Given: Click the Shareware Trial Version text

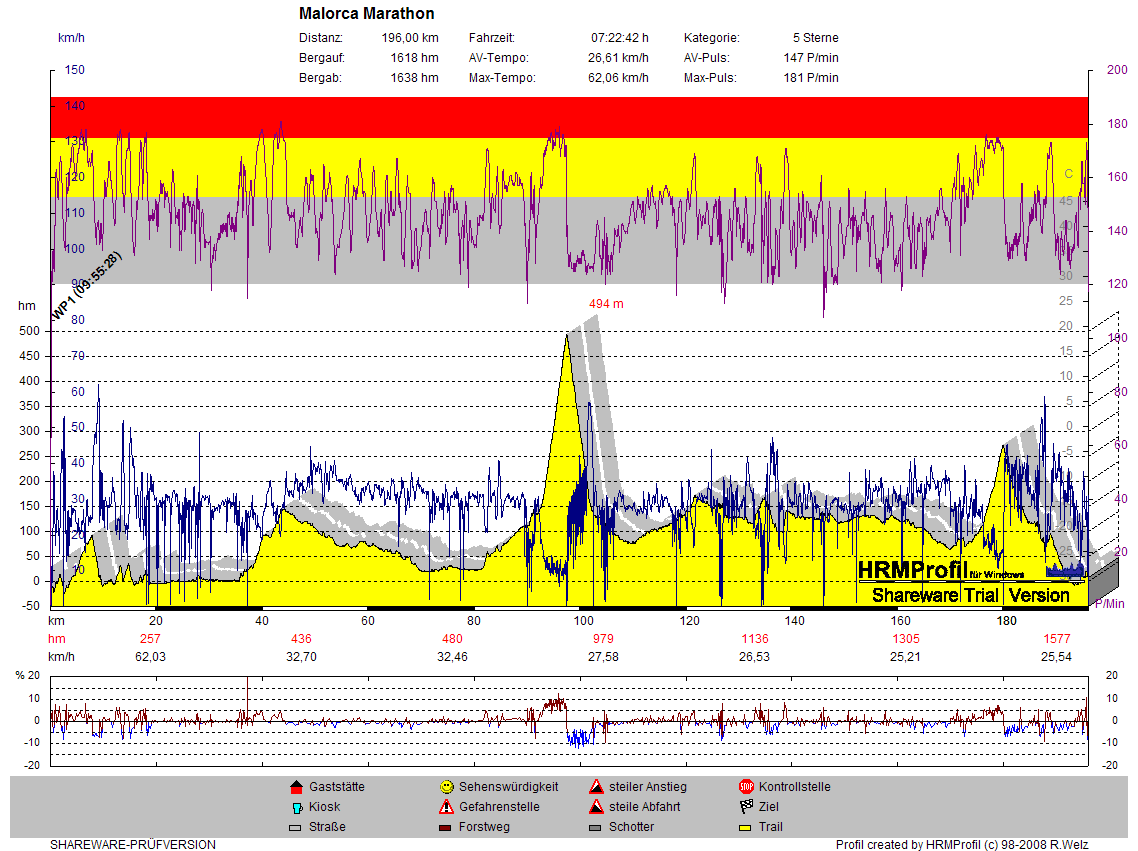Looking at the screenshot, I should click(x=970, y=595).
